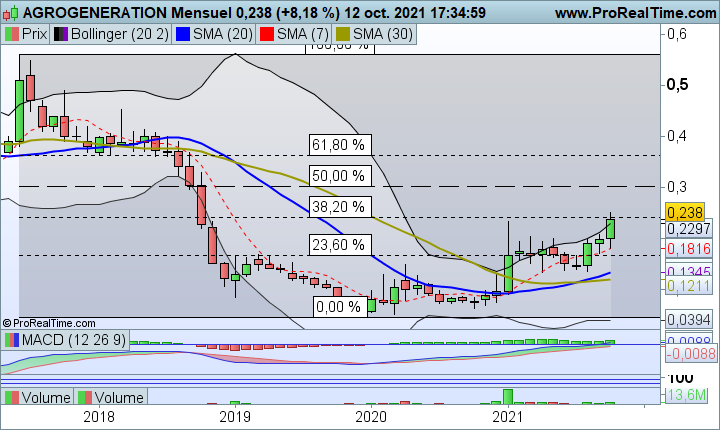Viewport: 720px width, 430px height.
Task: Click the red -0,0088 MACD value tag
Action: (691, 353)
